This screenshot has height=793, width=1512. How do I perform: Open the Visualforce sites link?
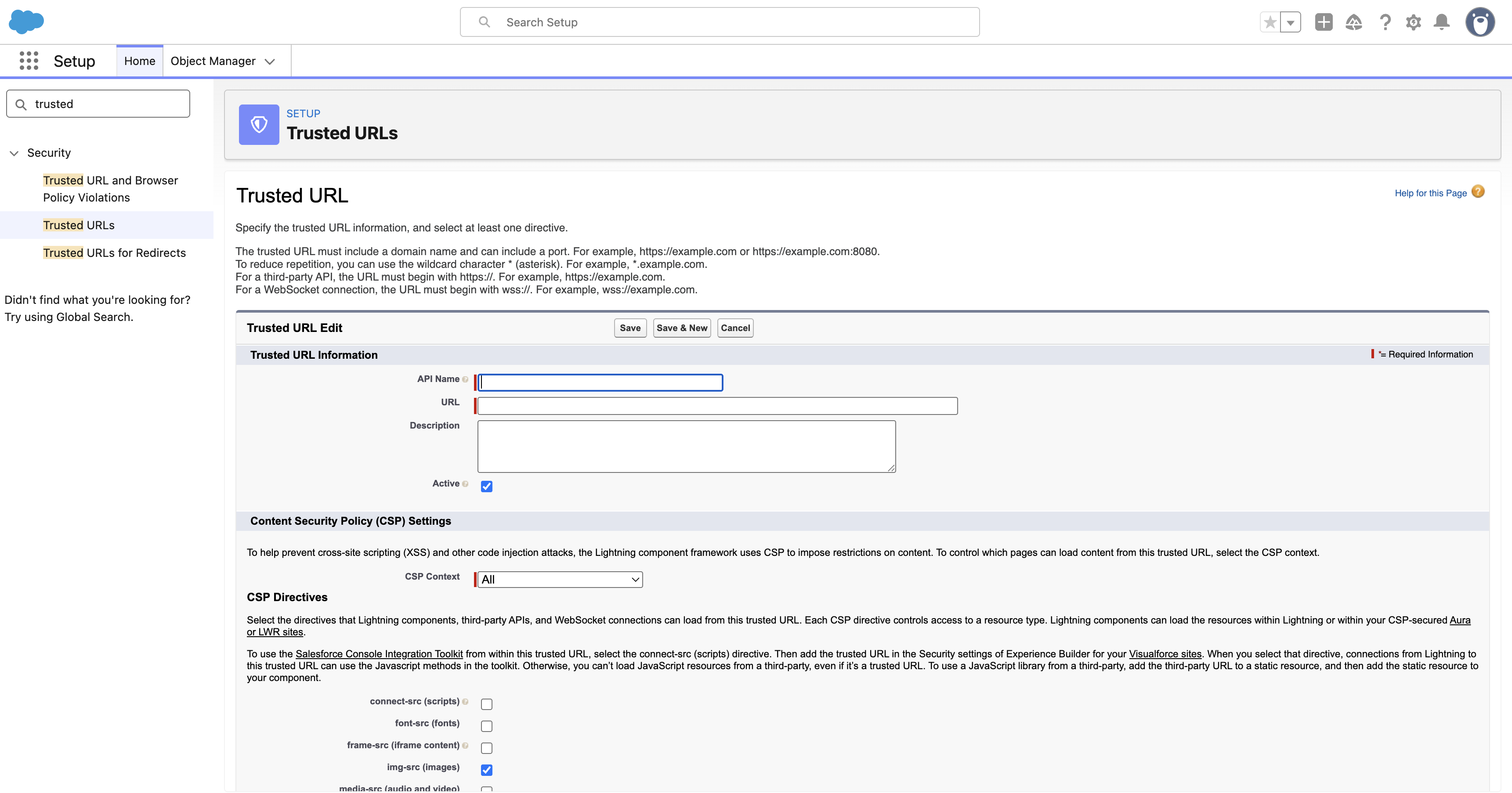click(1165, 654)
